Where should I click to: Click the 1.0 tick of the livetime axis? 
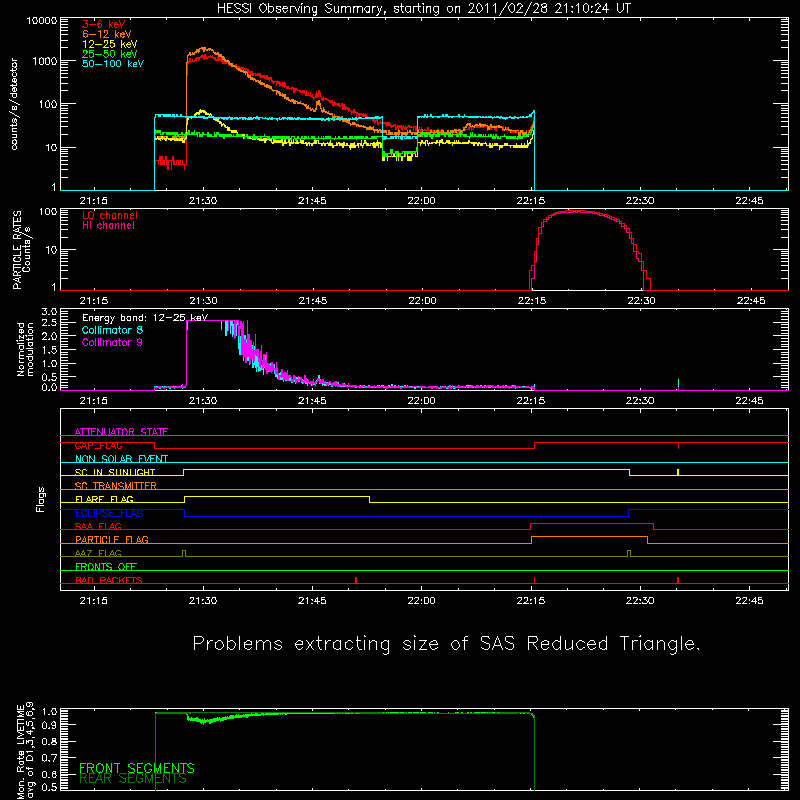pyautogui.click(x=49, y=712)
